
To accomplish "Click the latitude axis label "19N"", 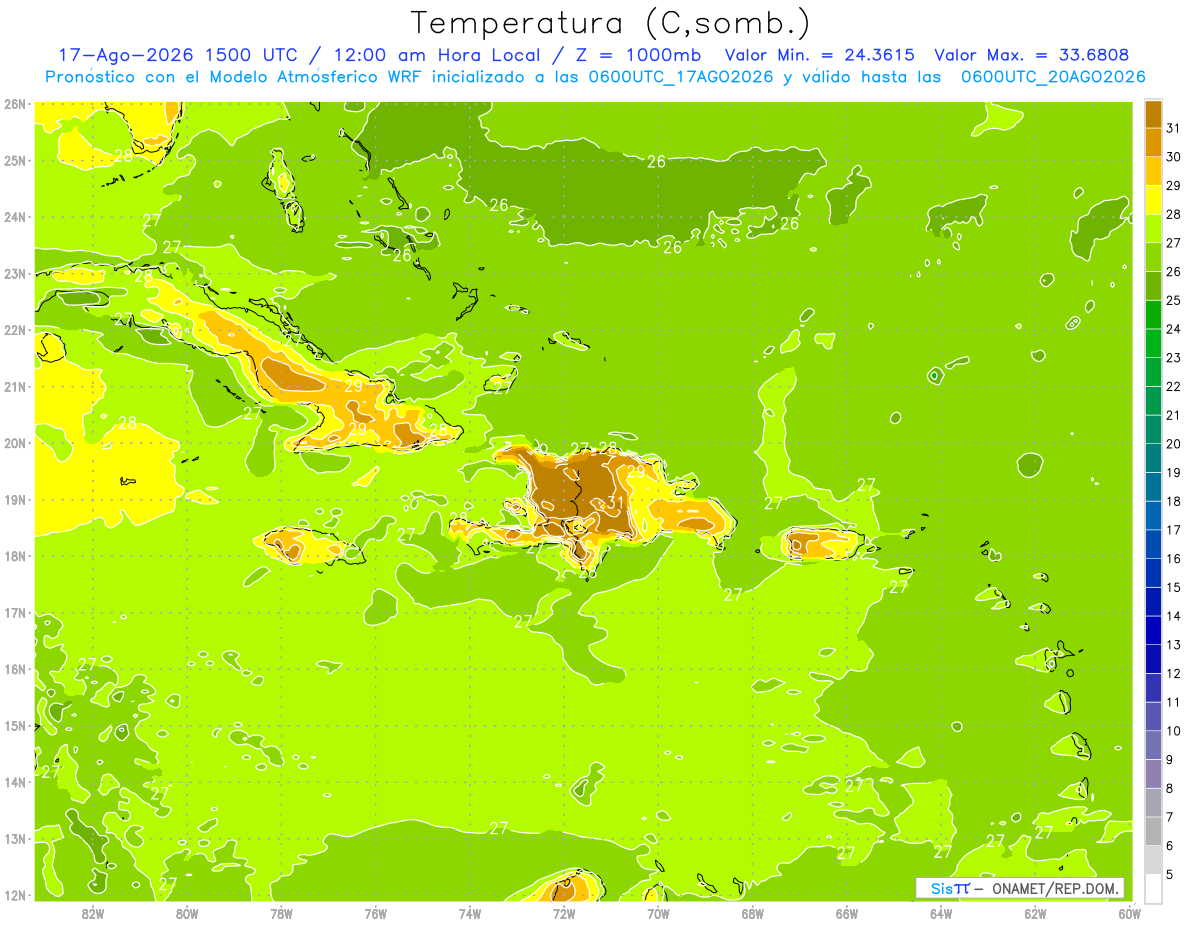I will point(15,499).
